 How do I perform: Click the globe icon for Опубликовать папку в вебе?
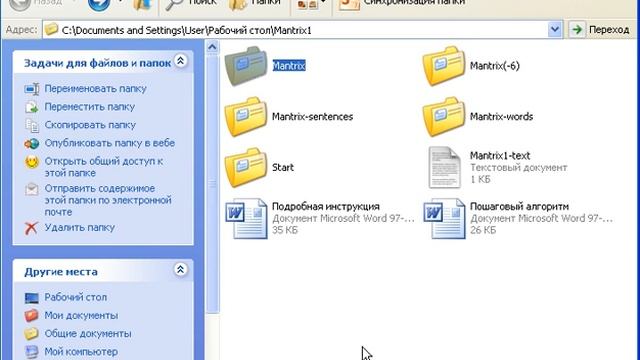pyautogui.click(x=32, y=143)
